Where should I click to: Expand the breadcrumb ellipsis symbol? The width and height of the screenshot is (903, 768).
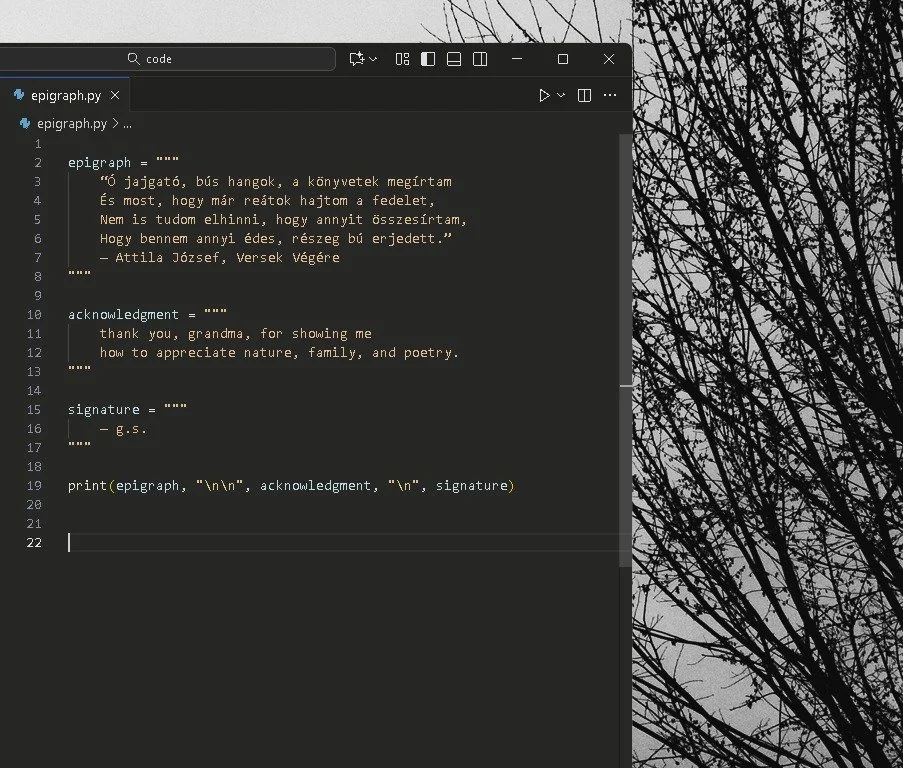127,124
